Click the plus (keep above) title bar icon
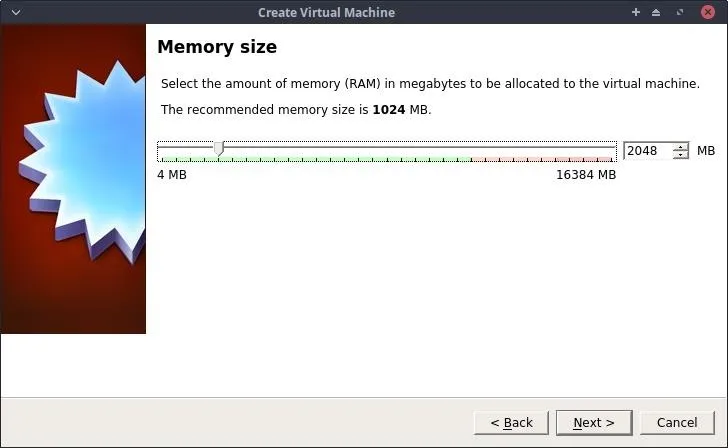The width and height of the screenshot is (728, 448). pyautogui.click(x=636, y=13)
